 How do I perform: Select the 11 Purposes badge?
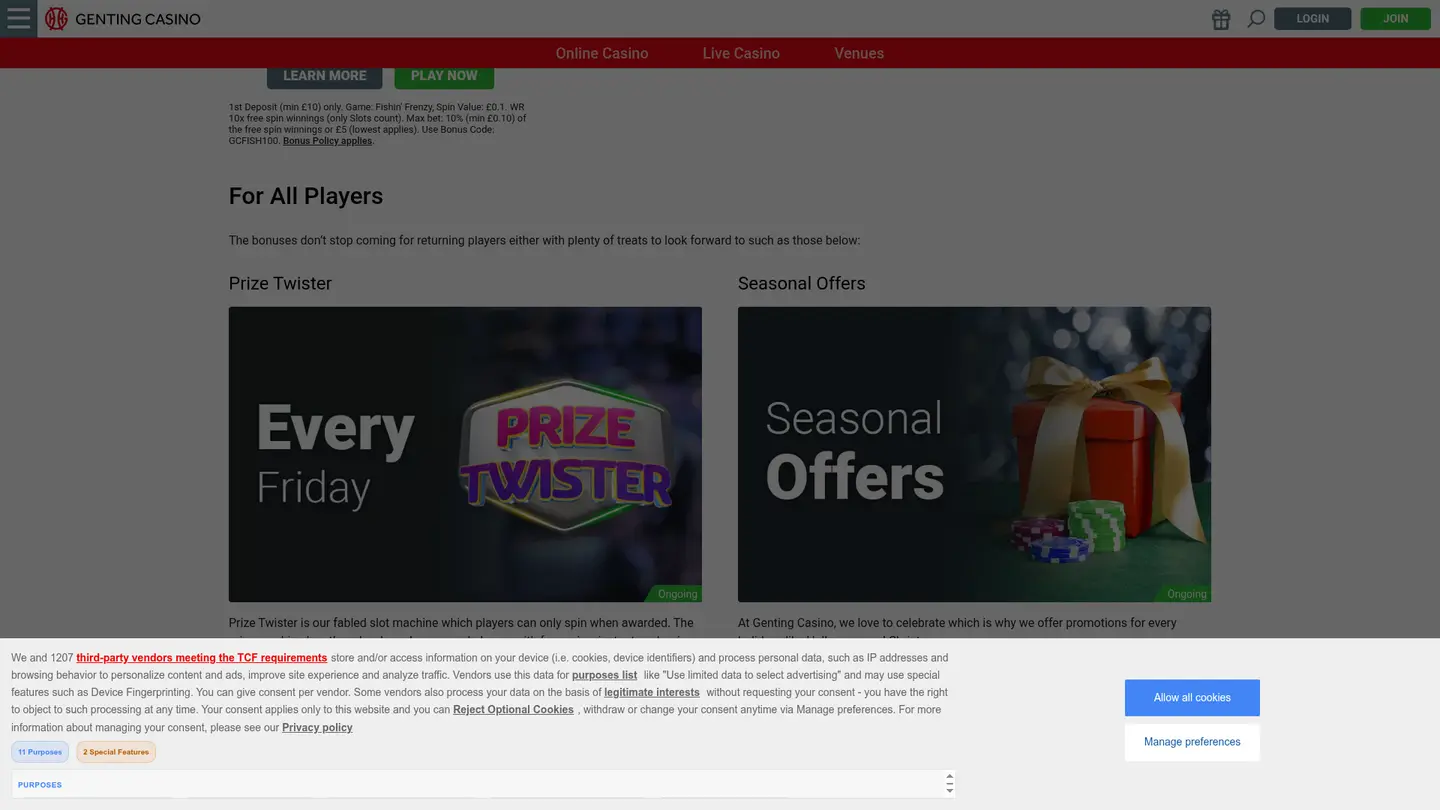tap(40, 752)
